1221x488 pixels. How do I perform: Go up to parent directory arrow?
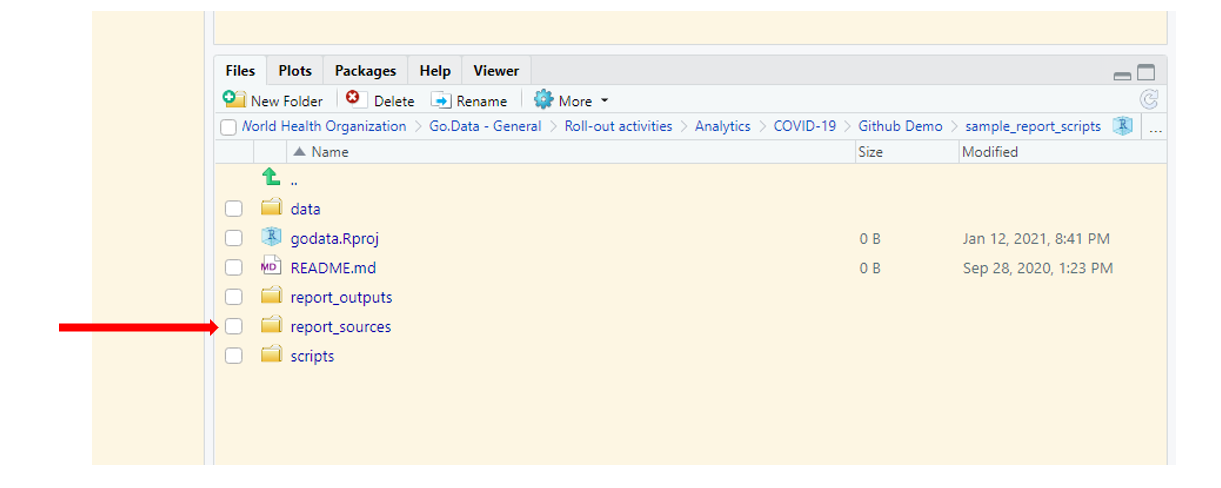tap(271, 178)
